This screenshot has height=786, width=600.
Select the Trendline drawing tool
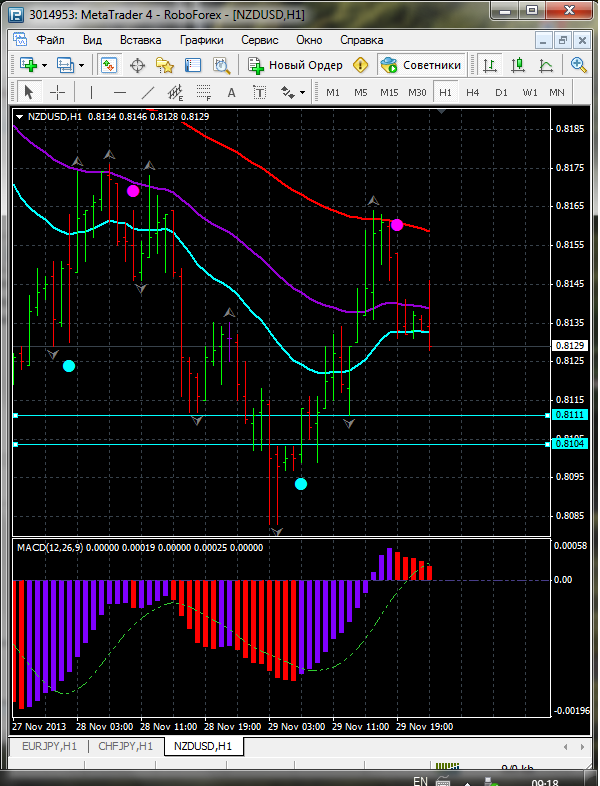click(148, 92)
